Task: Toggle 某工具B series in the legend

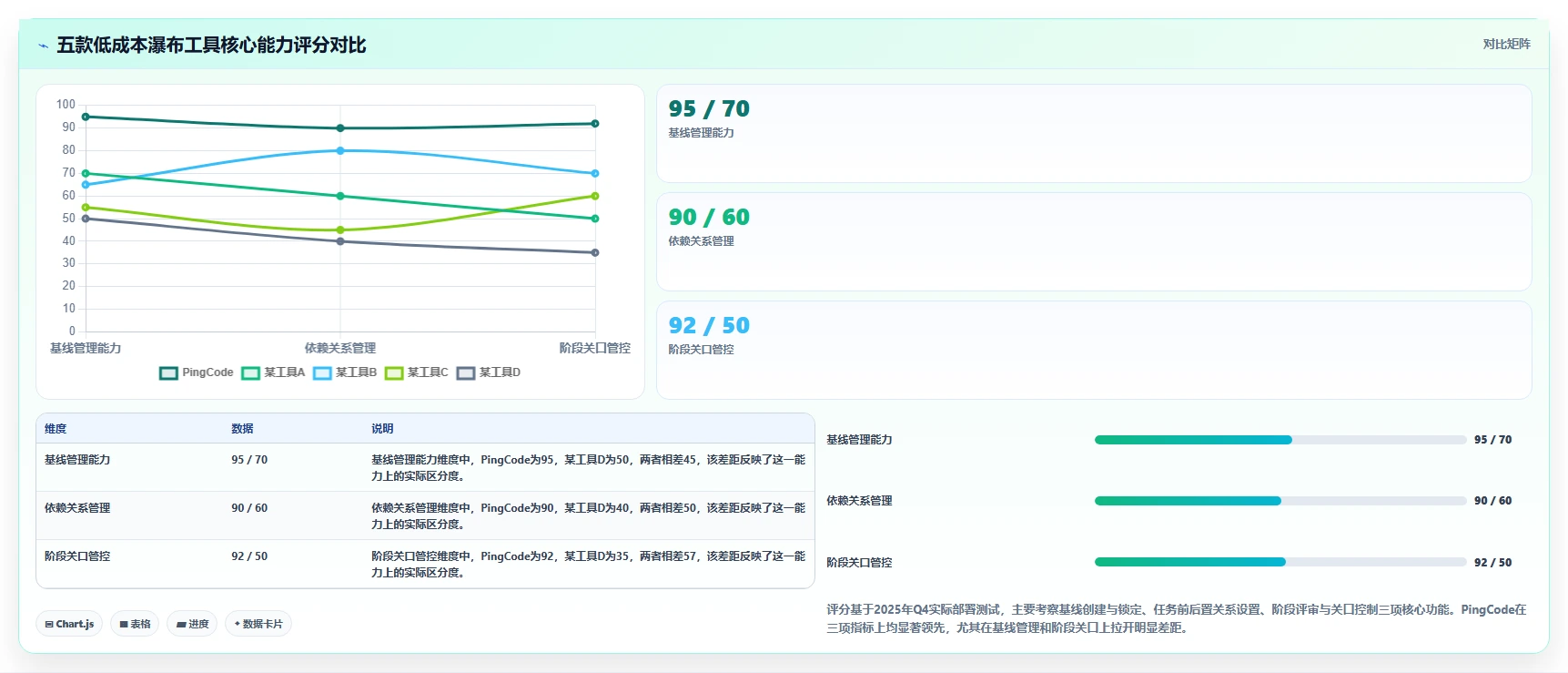Action: click(345, 372)
